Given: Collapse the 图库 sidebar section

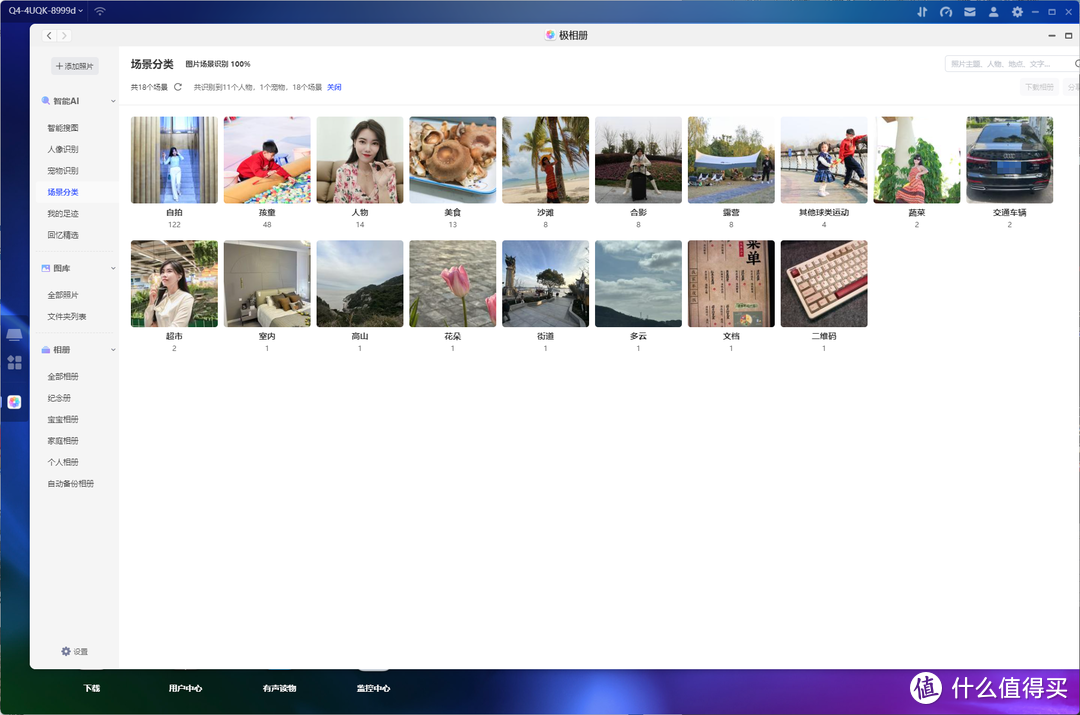Looking at the screenshot, I should coord(113,269).
